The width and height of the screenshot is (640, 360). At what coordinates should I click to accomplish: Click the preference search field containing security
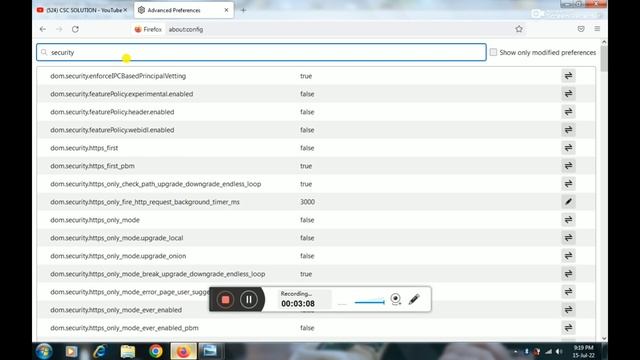[261, 52]
